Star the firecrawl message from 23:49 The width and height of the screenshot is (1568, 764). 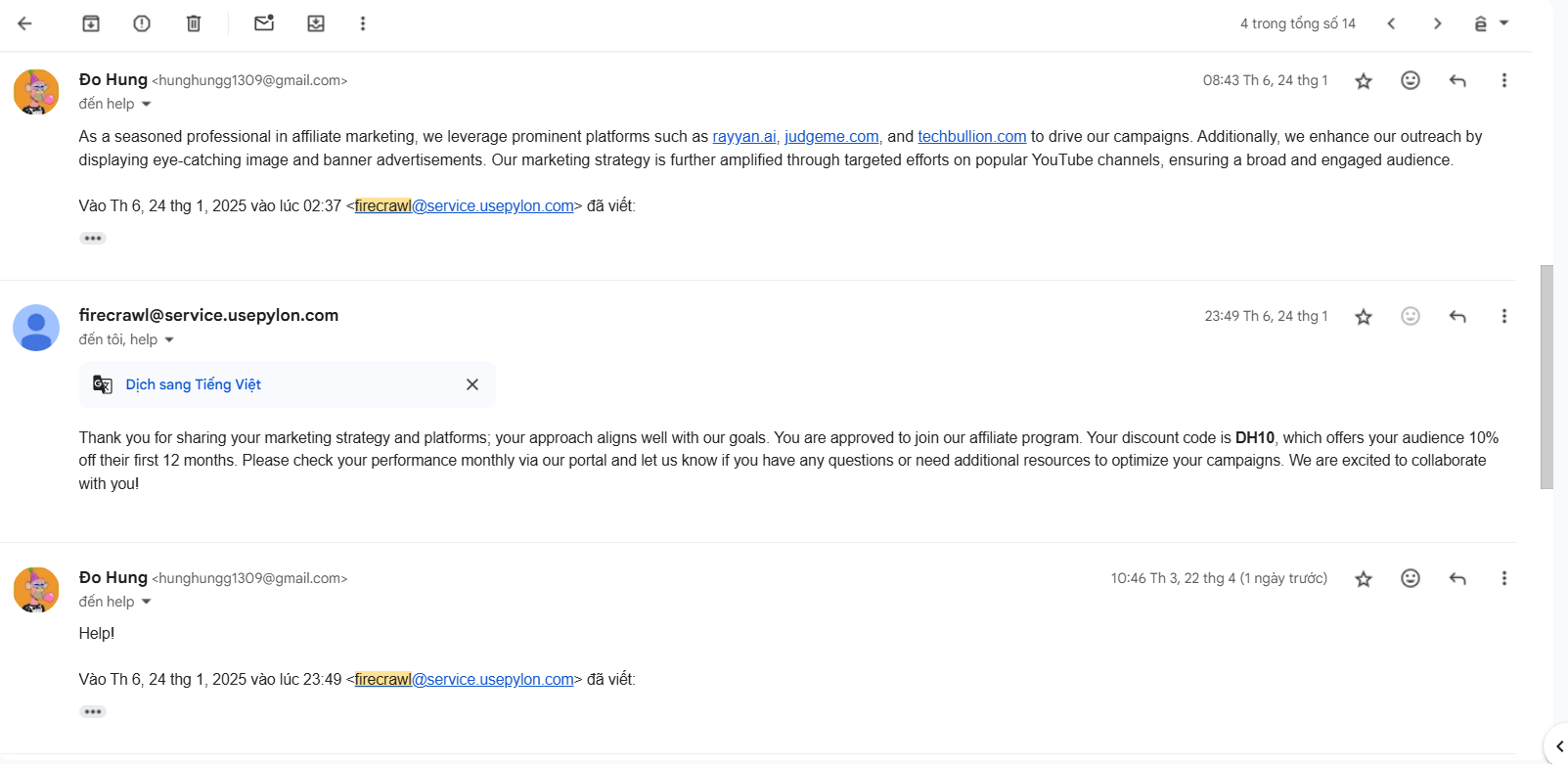point(1364,317)
